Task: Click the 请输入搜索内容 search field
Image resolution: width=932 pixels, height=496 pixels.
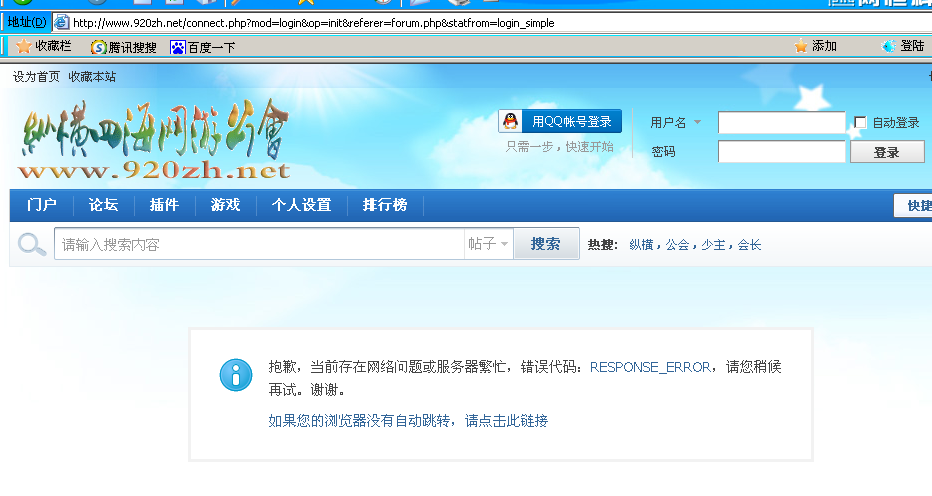Action: click(259, 244)
